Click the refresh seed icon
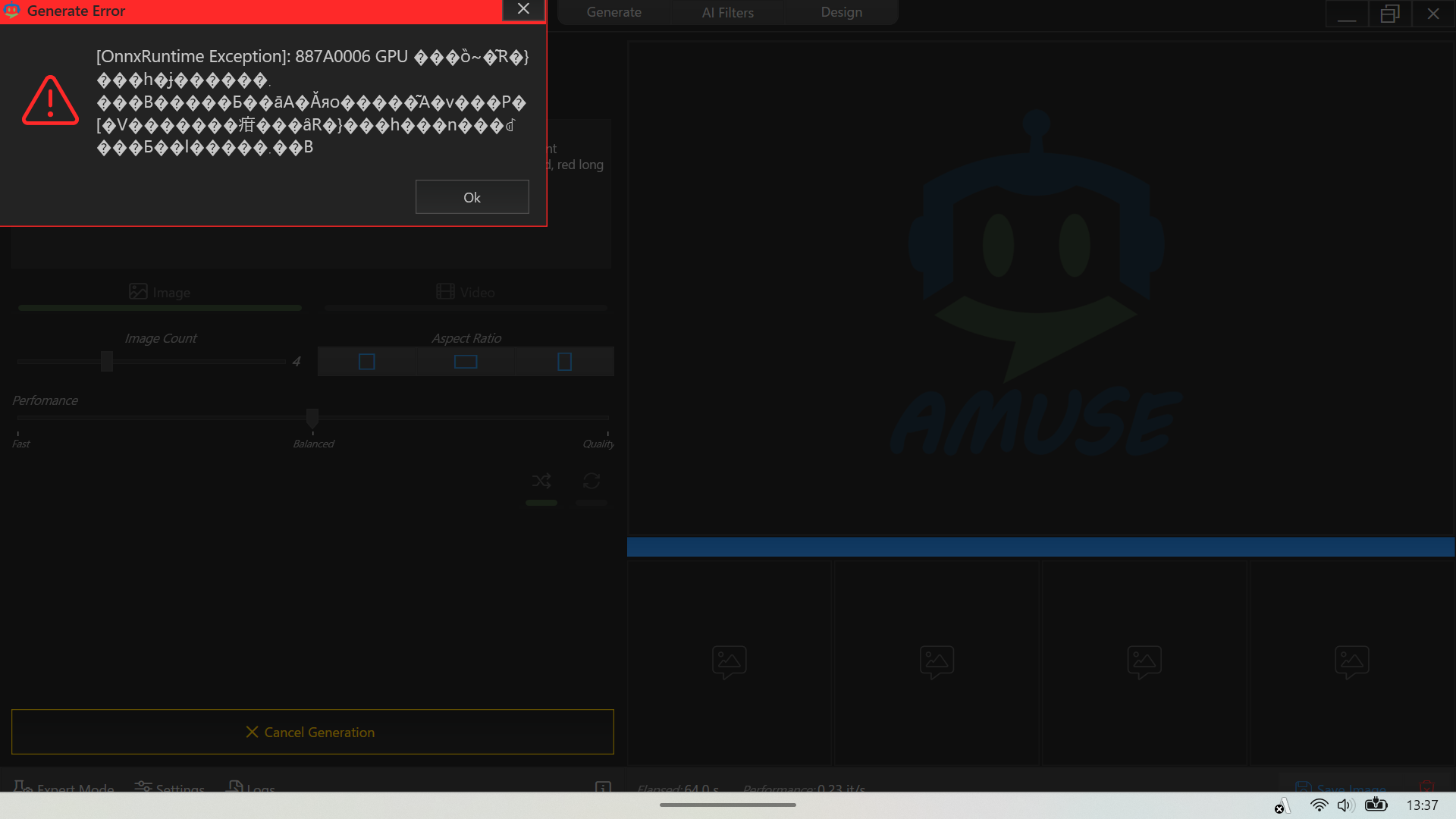This screenshot has width=1456, height=819. click(x=591, y=481)
